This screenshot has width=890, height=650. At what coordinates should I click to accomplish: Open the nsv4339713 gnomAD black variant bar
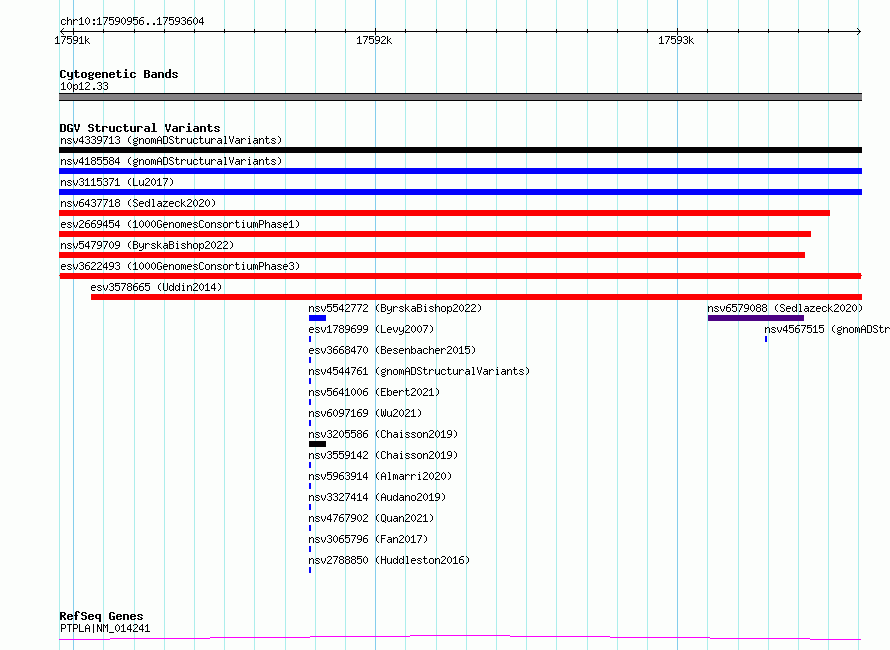click(x=460, y=150)
